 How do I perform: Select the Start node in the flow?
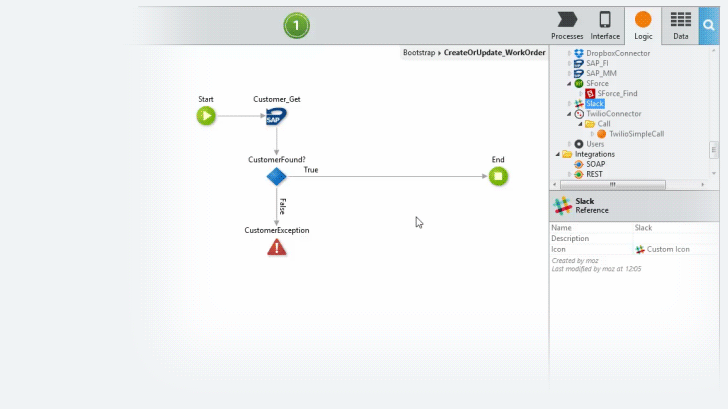coord(206,116)
